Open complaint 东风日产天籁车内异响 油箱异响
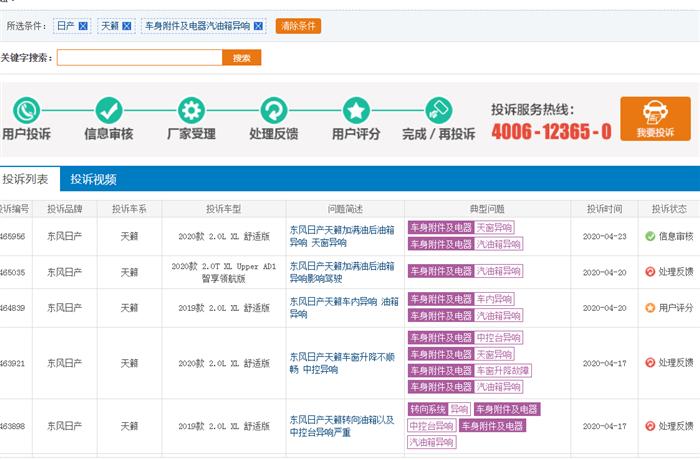This screenshot has width=700, height=460. (344, 308)
